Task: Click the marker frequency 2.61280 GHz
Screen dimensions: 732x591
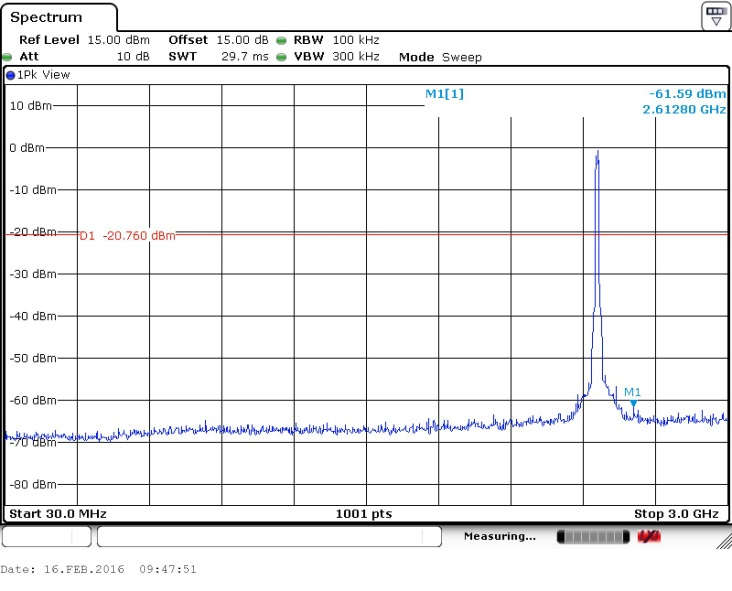Action: [x=684, y=109]
